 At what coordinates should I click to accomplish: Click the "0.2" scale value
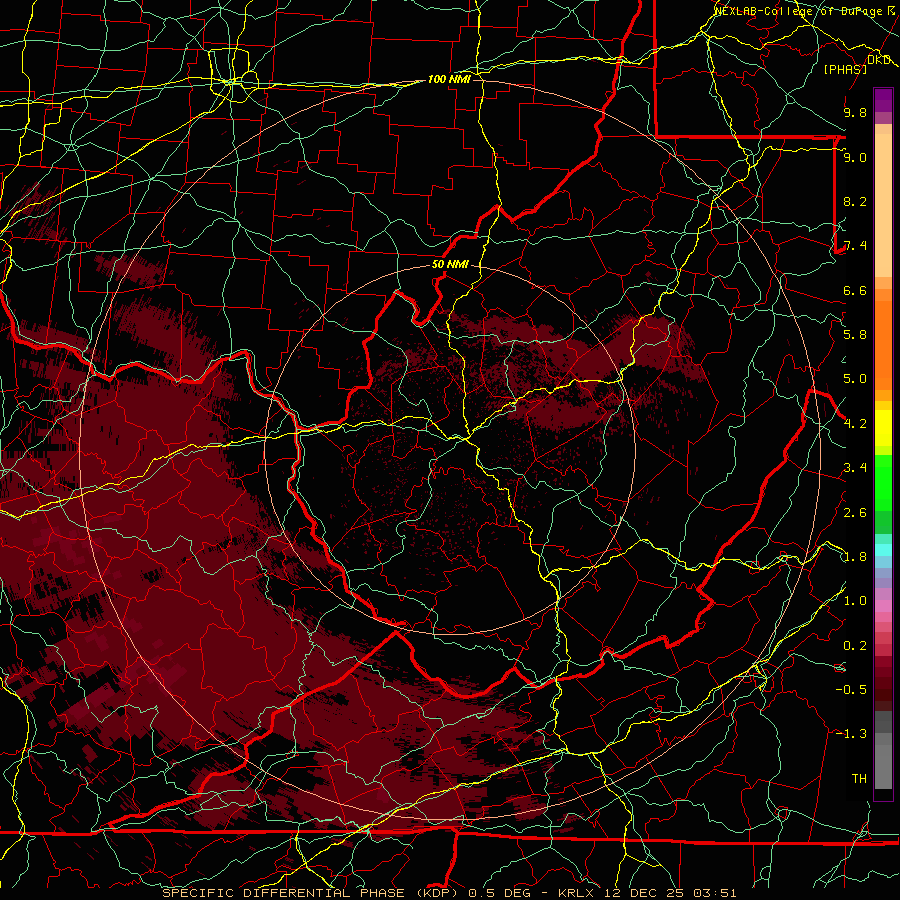(855, 646)
